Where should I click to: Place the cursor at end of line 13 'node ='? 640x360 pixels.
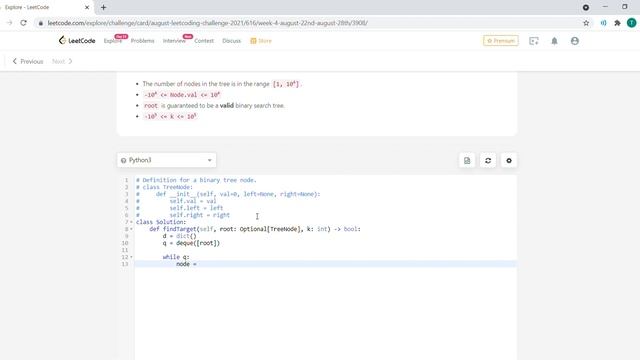click(198, 264)
